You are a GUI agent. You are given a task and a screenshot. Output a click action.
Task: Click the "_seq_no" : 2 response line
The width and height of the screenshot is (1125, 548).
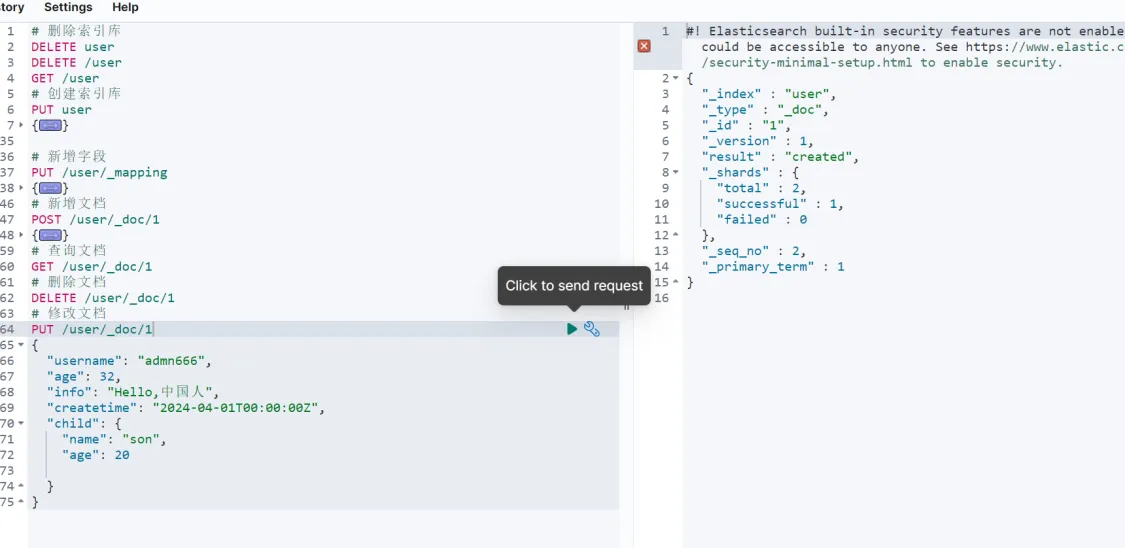coord(754,251)
